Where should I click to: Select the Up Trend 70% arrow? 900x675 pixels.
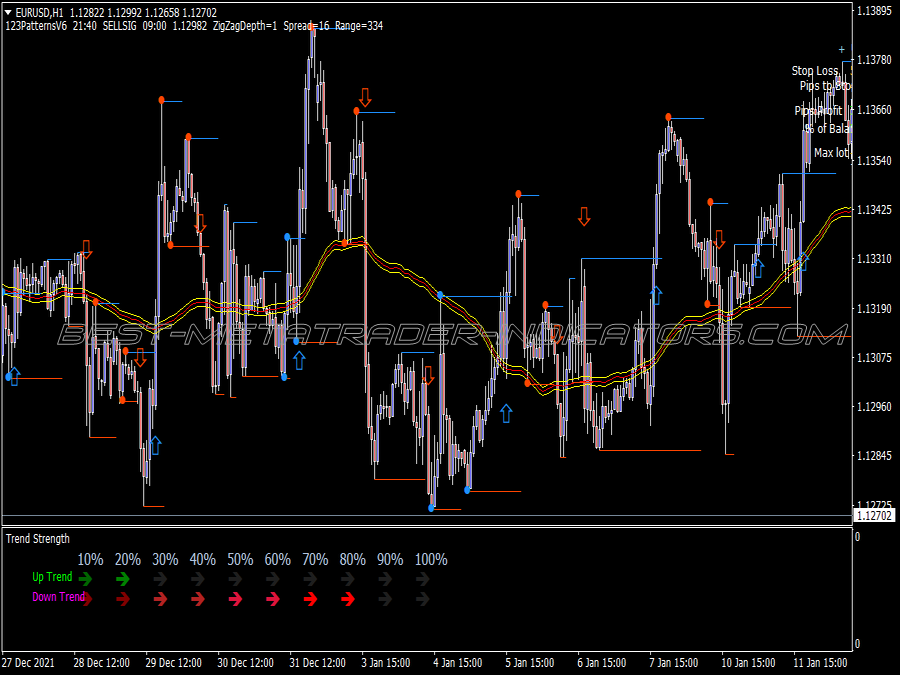(311, 579)
